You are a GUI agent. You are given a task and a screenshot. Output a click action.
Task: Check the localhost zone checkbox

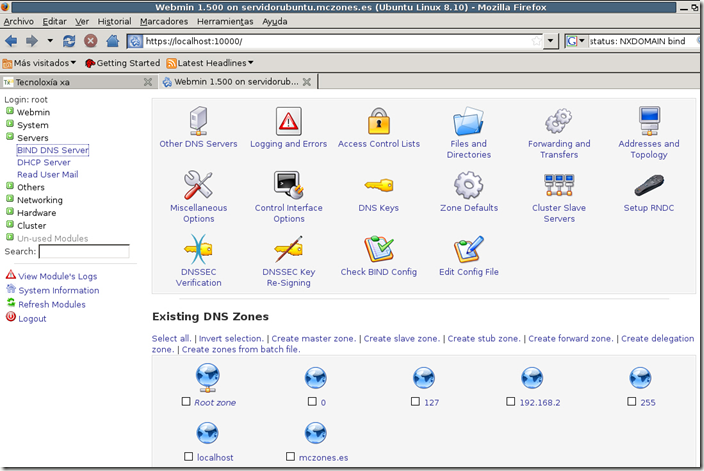click(x=189, y=457)
